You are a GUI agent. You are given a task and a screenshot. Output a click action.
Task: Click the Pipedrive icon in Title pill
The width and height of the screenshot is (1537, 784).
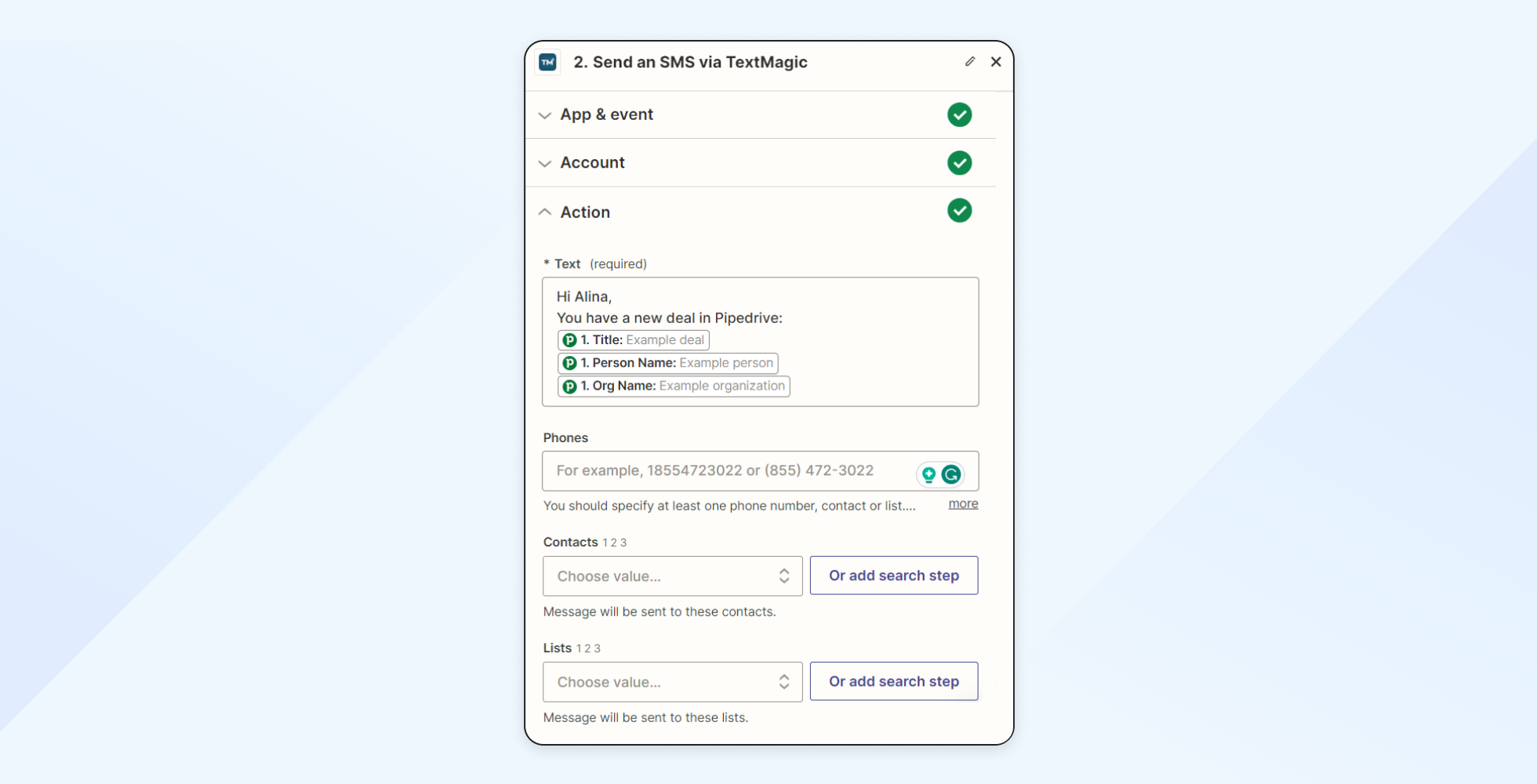point(570,340)
